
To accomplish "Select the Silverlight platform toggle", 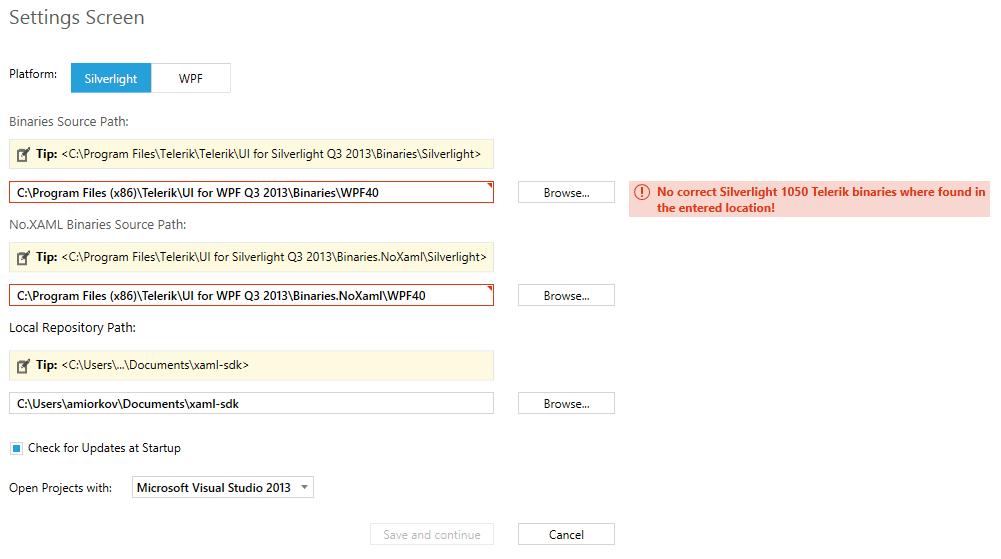I will [111, 78].
